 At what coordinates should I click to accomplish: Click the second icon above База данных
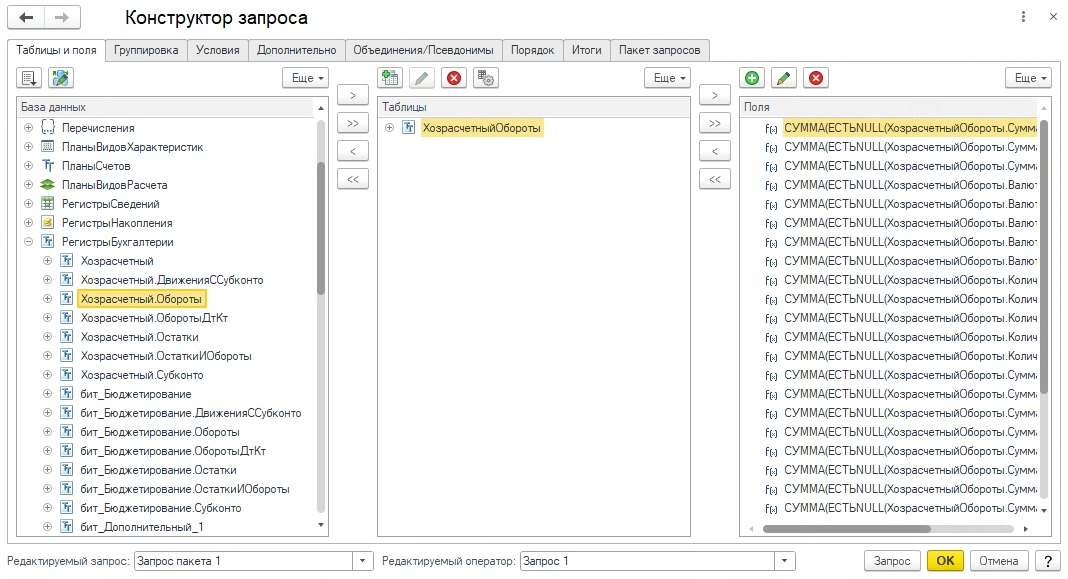[61, 78]
